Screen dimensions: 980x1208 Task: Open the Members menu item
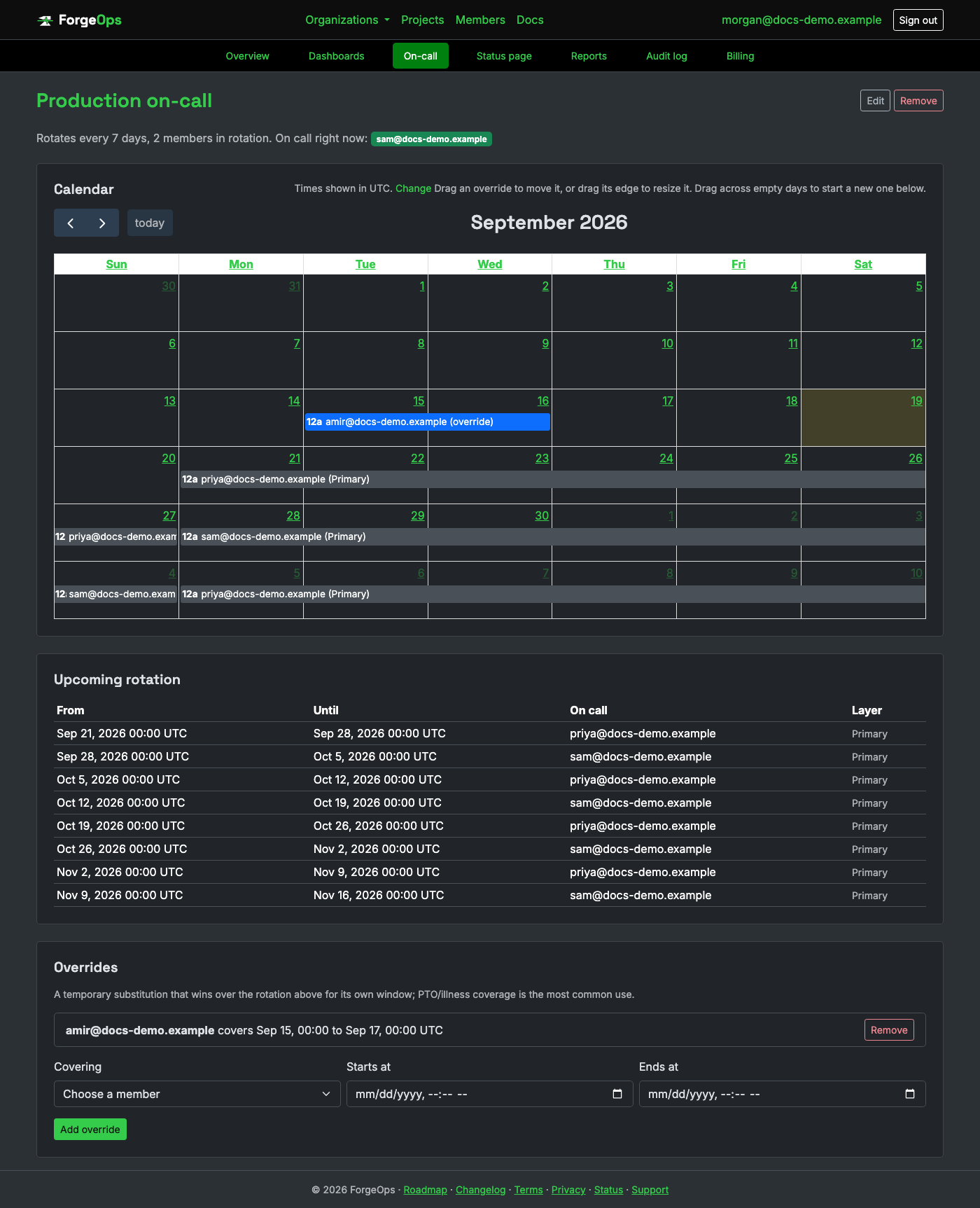pos(480,20)
